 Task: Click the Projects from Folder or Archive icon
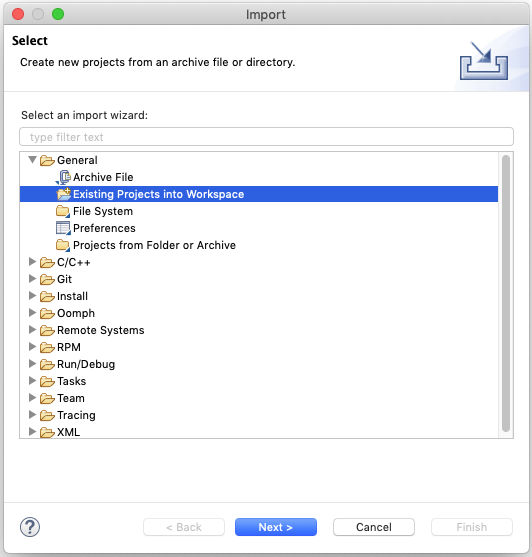tap(63, 245)
